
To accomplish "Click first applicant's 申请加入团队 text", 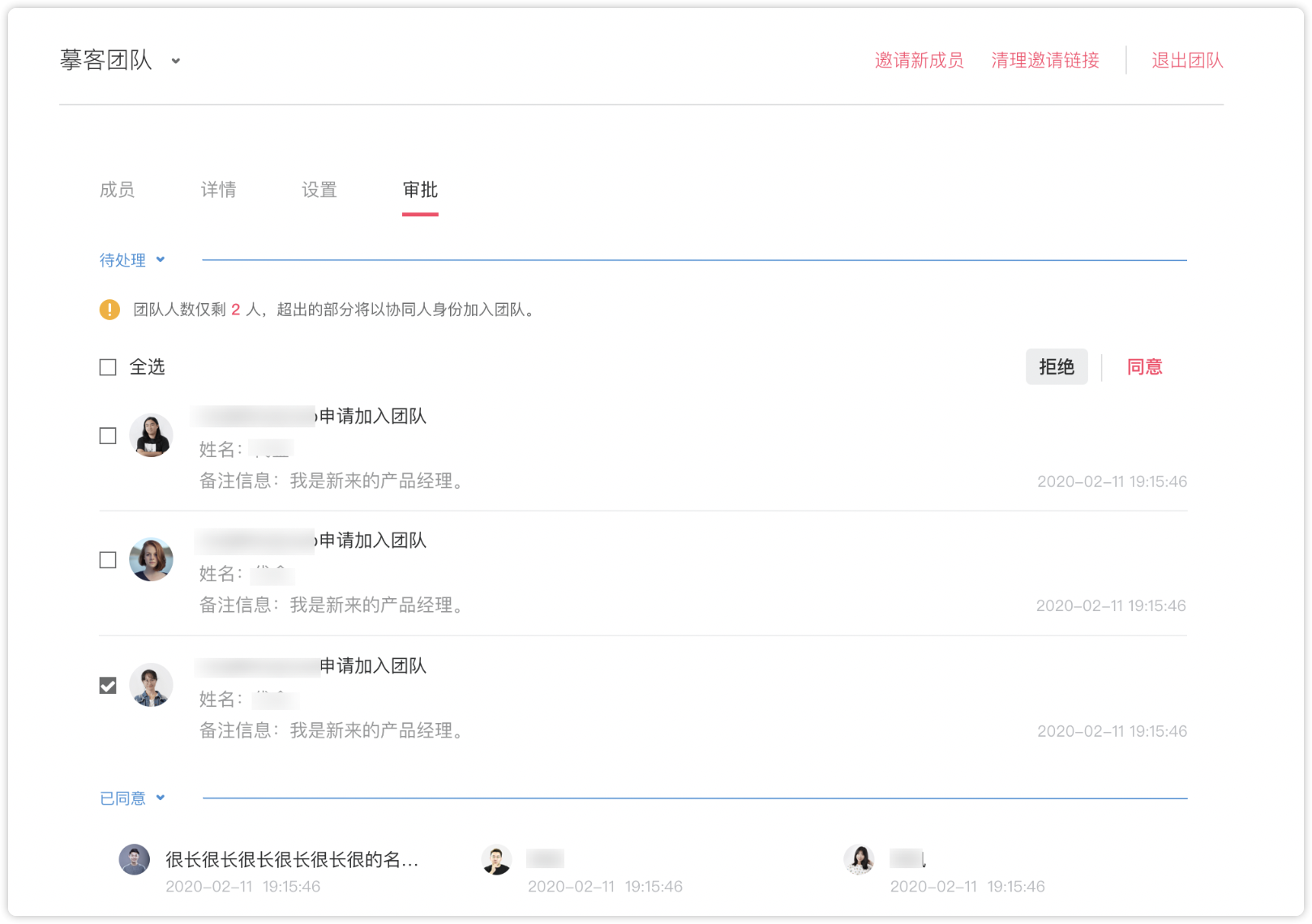I will tap(373, 417).
